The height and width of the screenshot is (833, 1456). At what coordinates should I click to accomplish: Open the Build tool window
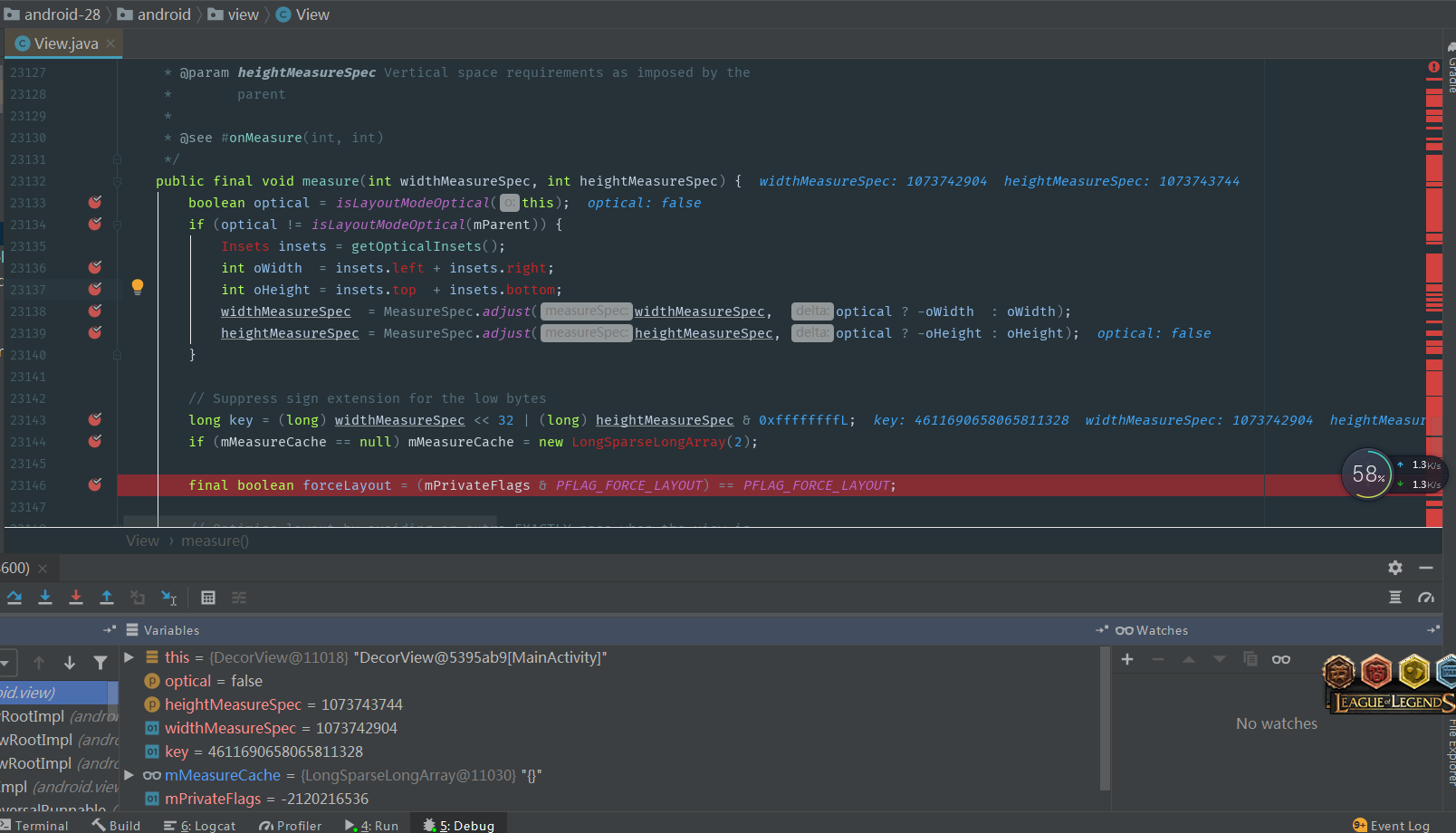116,825
